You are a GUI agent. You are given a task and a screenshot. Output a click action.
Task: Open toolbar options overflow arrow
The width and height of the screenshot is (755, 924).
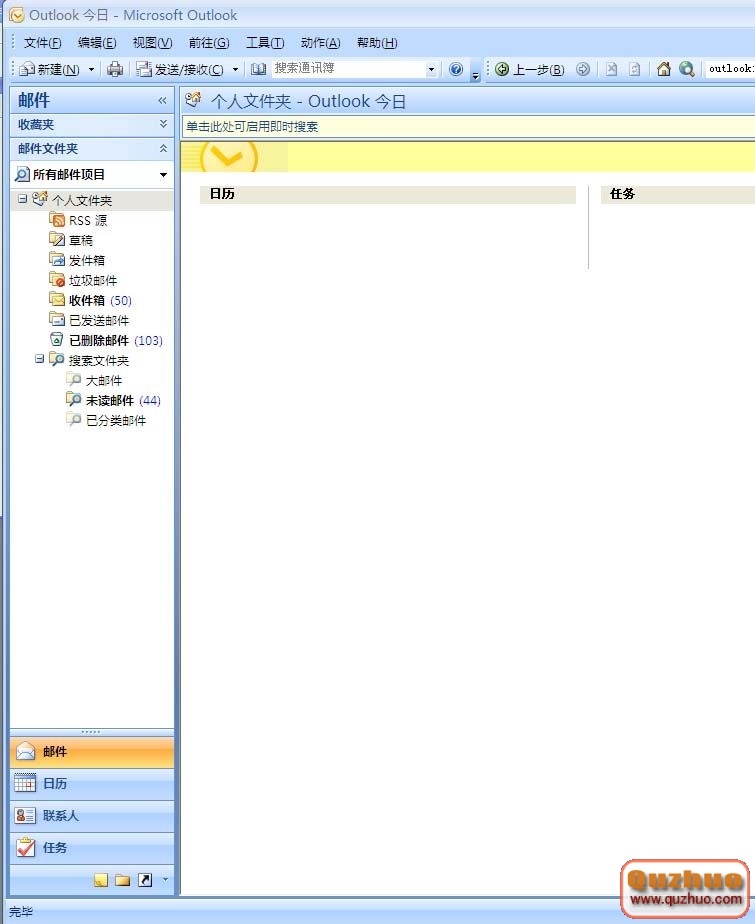[x=475, y=75]
